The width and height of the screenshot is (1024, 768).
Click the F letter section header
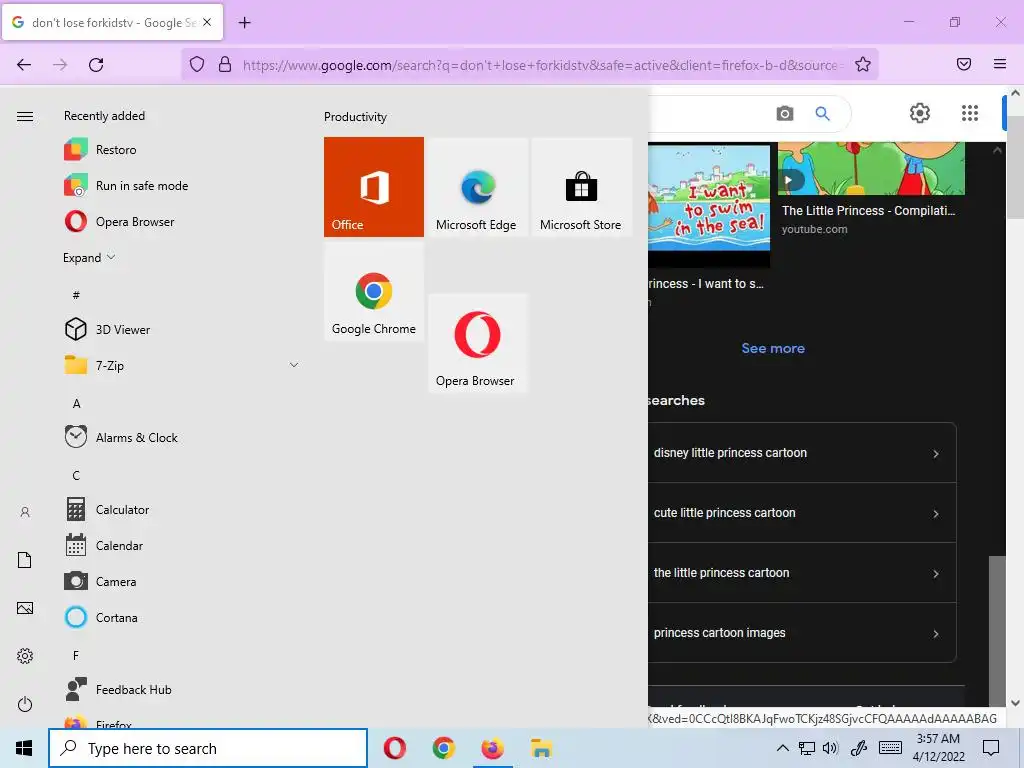pos(76,655)
